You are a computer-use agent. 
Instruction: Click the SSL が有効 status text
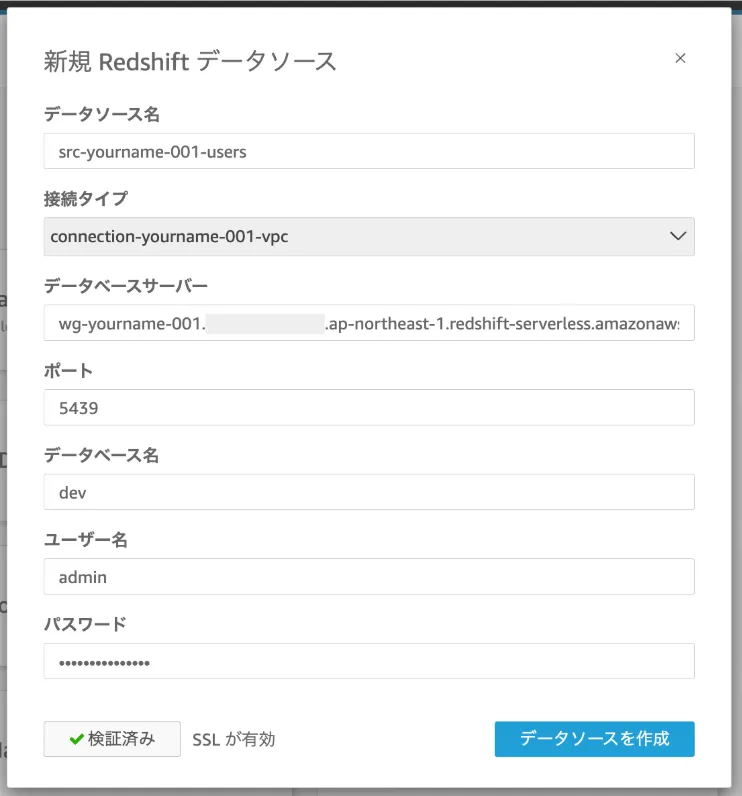(234, 740)
